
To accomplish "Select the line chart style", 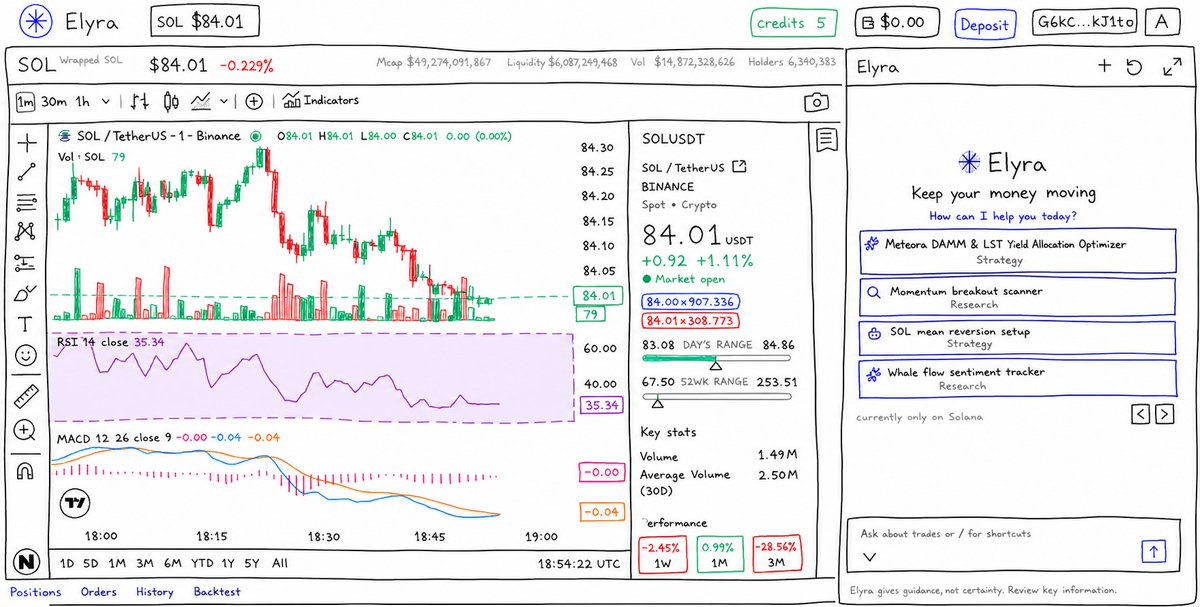I will [x=201, y=101].
